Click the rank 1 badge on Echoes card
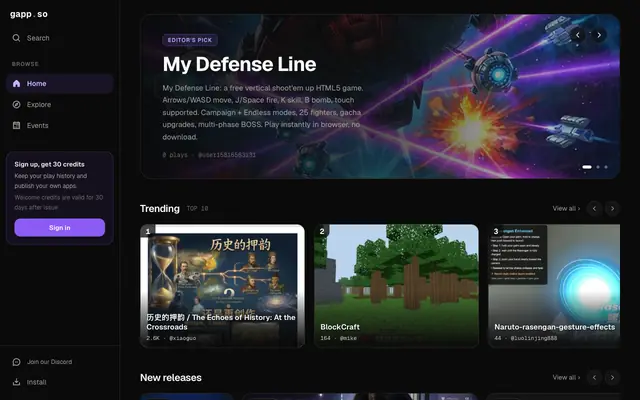This screenshot has height=400, width=640. coord(148,231)
